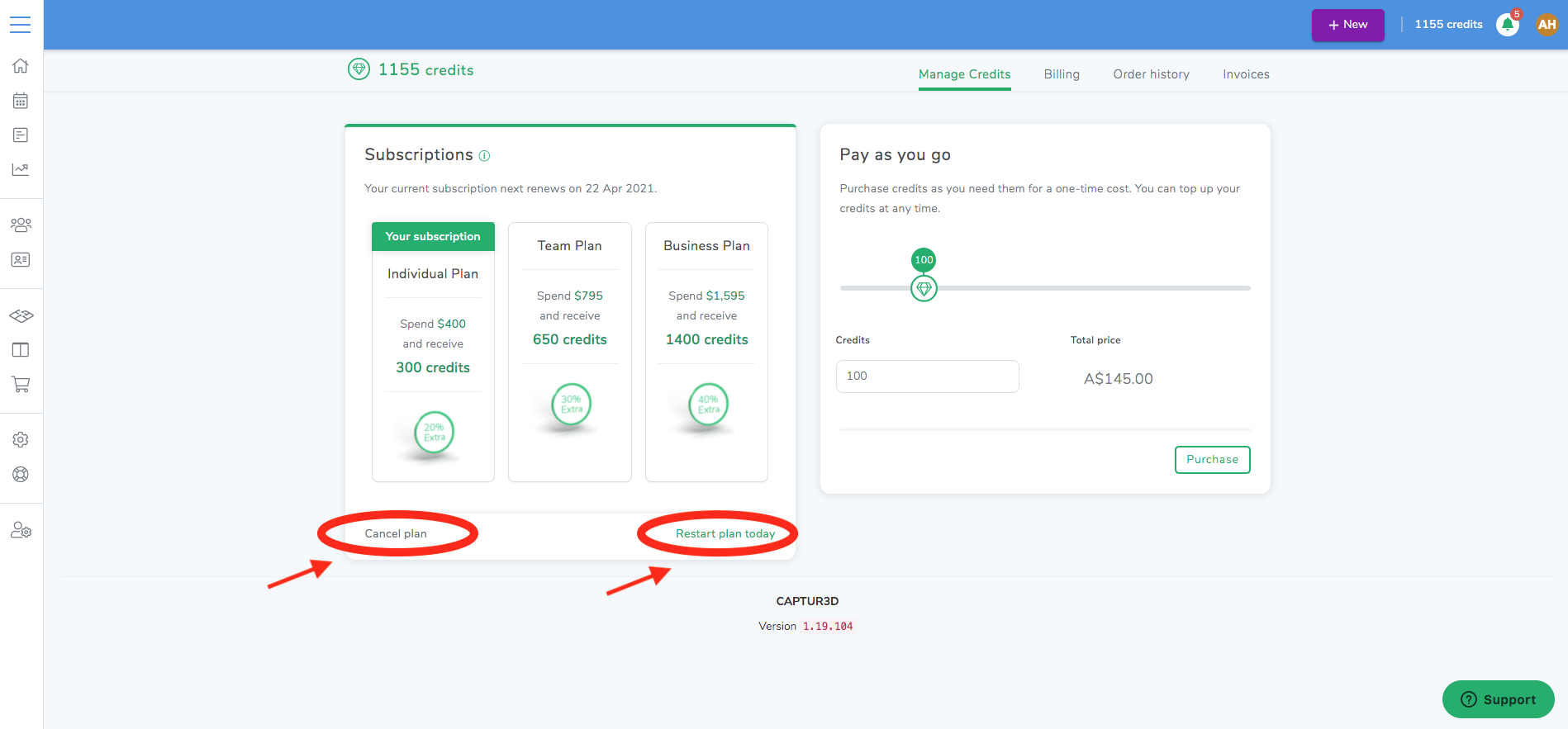The height and width of the screenshot is (729, 1568).
Task: Go to Home via the sidebar house icon
Action: pyautogui.click(x=21, y=66)
